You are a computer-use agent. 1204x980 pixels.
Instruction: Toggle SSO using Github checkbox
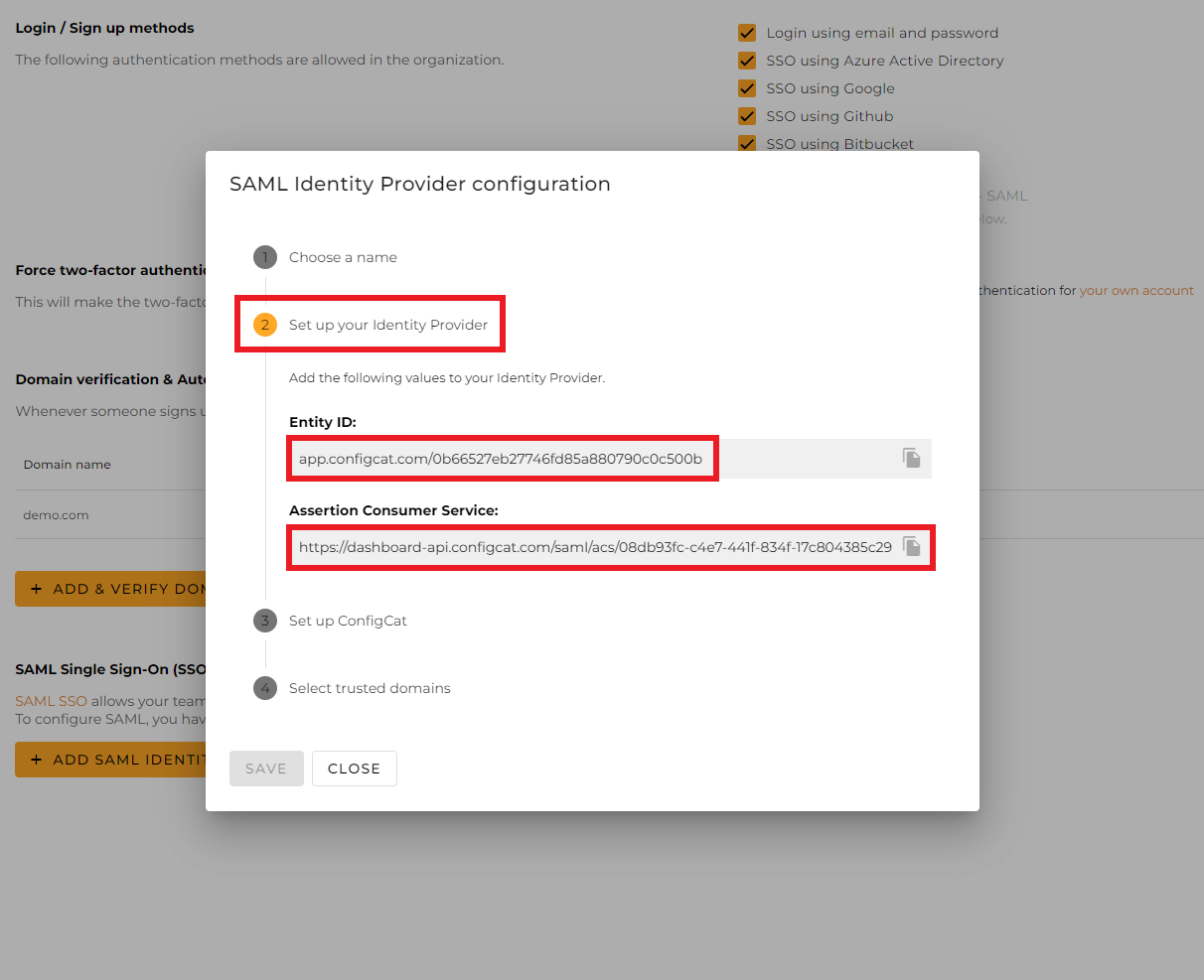coord(747,115)
